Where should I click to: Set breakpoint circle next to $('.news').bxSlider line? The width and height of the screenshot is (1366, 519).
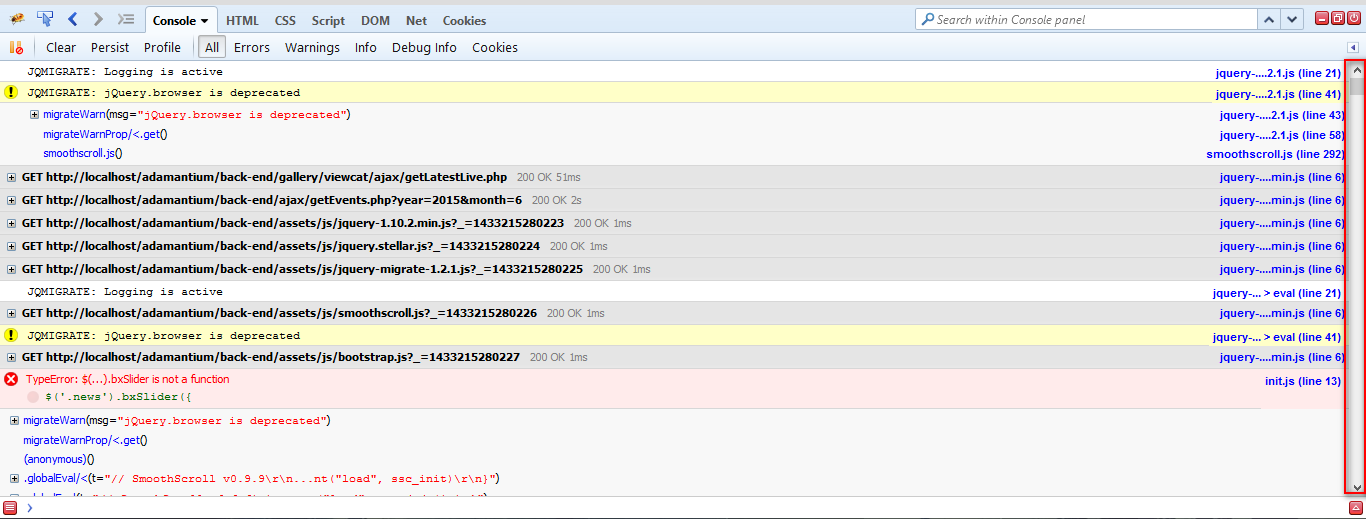(x=33, y=397)
